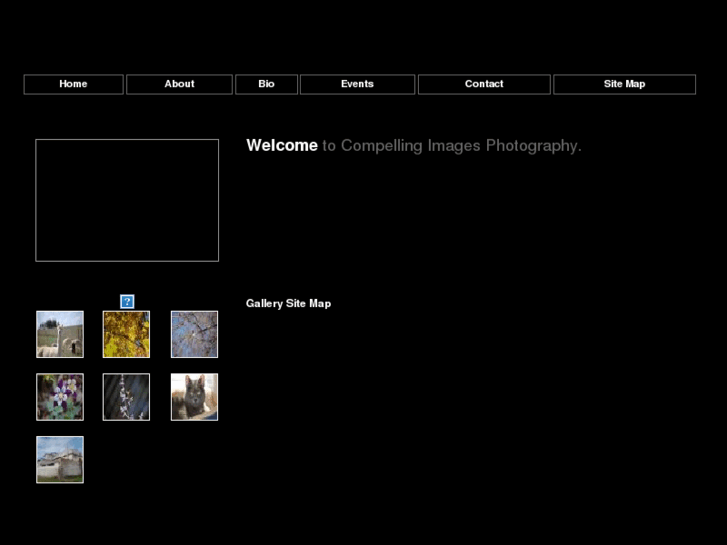Click the Site Map navigation button

tap(624, 84)
